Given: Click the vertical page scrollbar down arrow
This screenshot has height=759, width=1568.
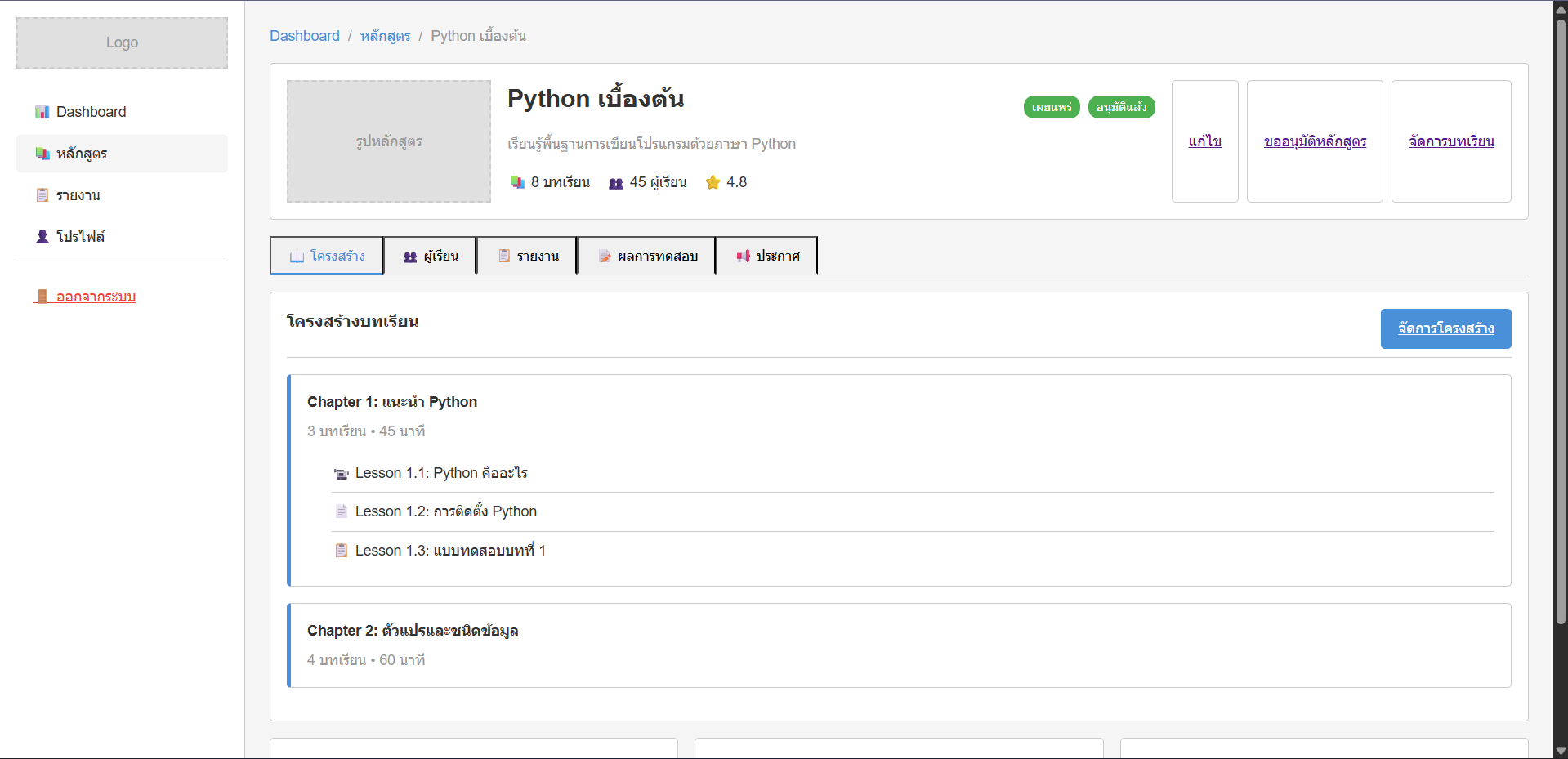Looking at the screenshot, I should click(1561, 751).
